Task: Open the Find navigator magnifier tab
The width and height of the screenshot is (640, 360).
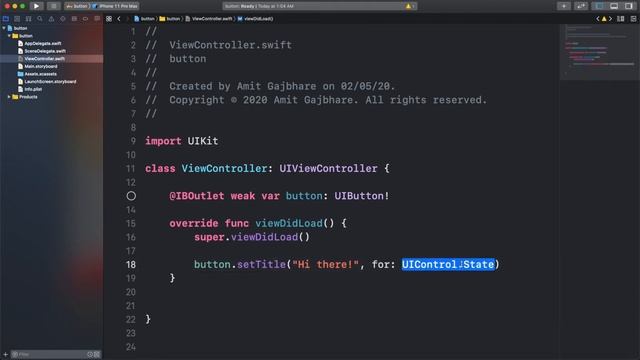Action: pyautogui.click(x=40, y=19)
